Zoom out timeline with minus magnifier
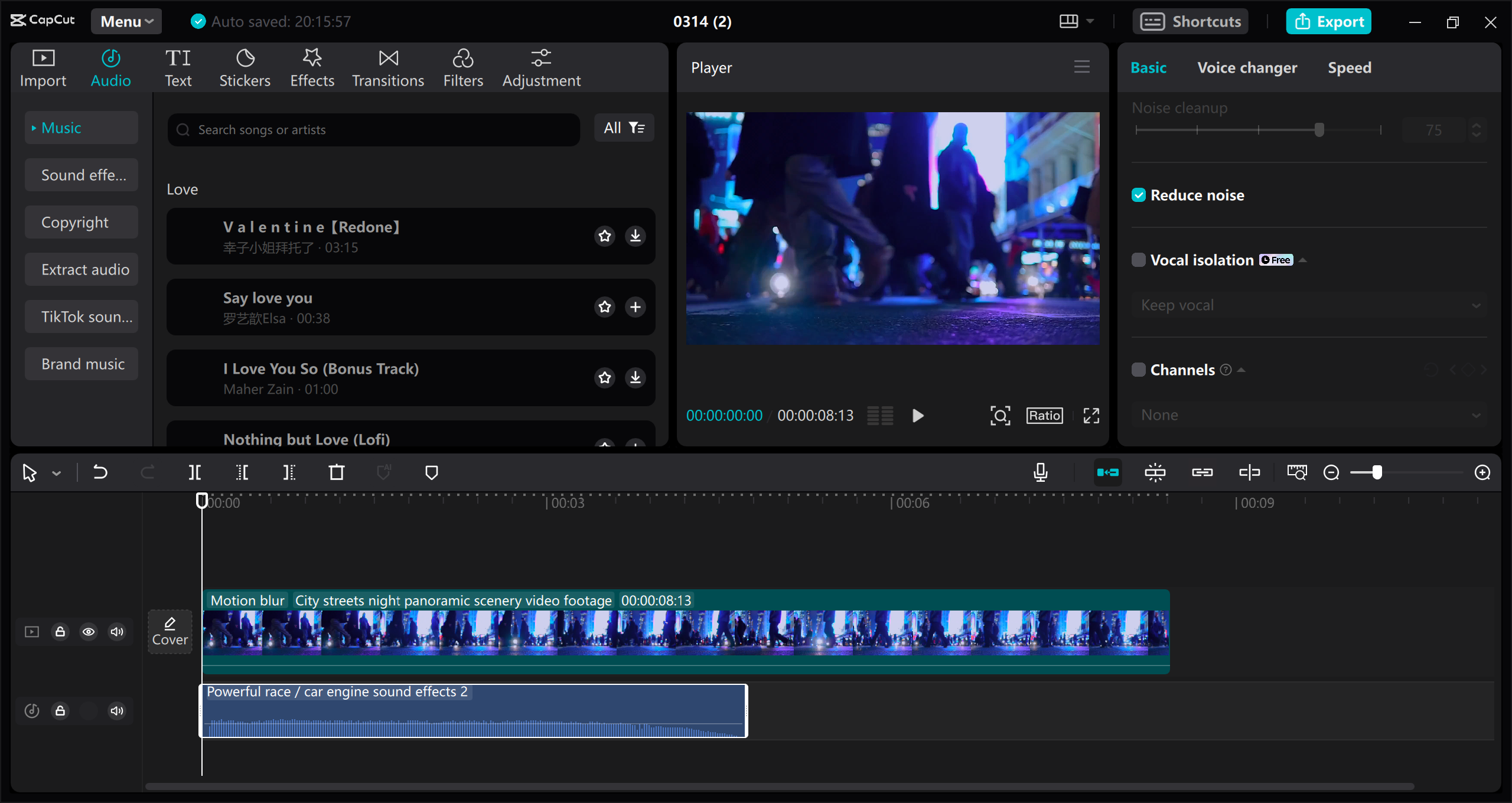 point(1331,472)
